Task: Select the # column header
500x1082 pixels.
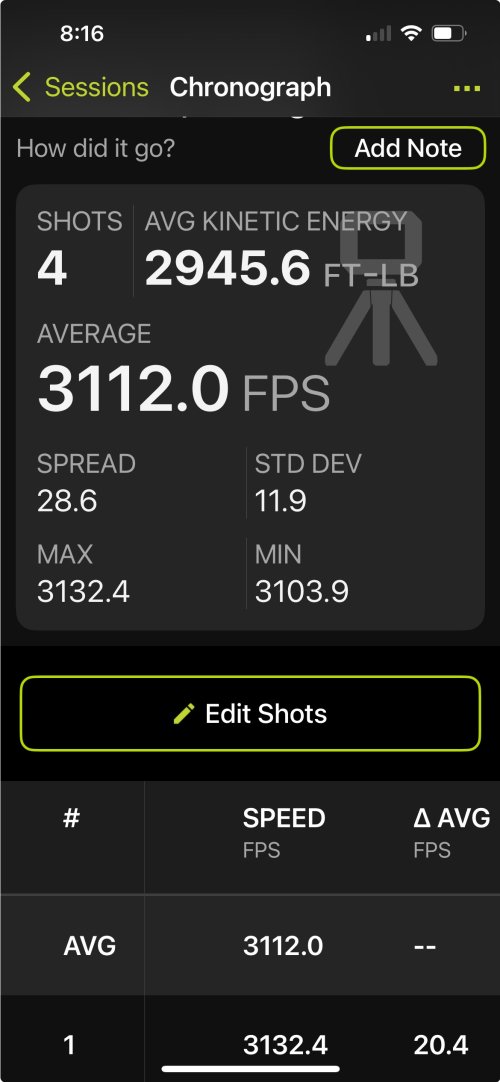Action: 72,819
